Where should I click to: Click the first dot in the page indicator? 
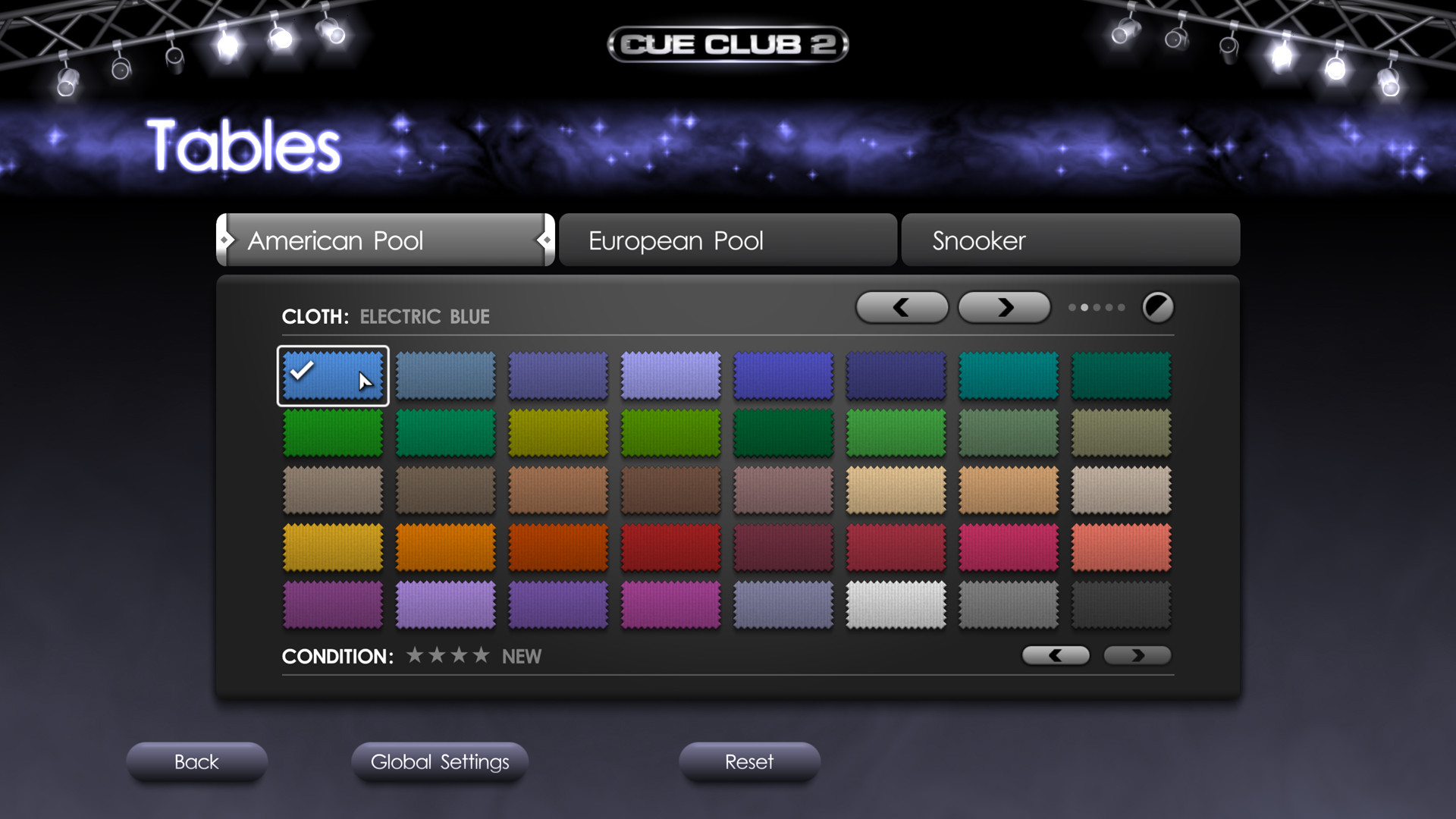pos(1072,307)
